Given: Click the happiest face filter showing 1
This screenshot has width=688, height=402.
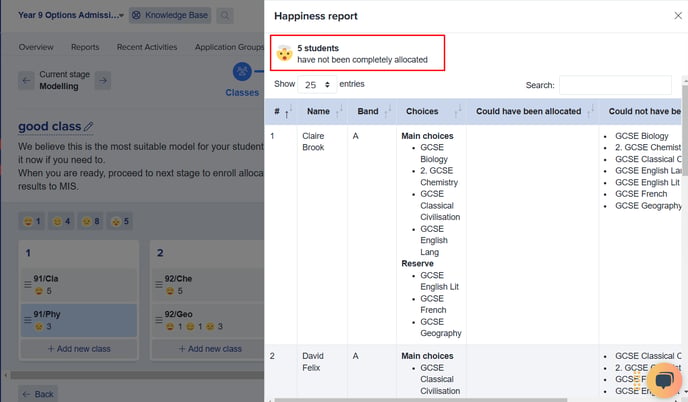Looking at the screenshot, I should [x=32, y=221].
